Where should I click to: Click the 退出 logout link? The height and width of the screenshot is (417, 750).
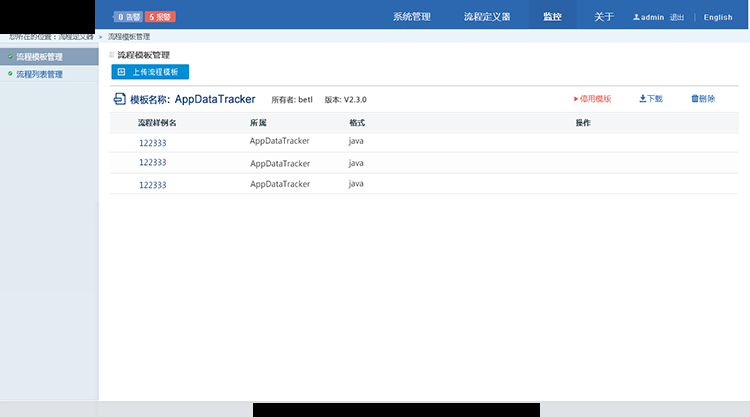pos(677,17)
